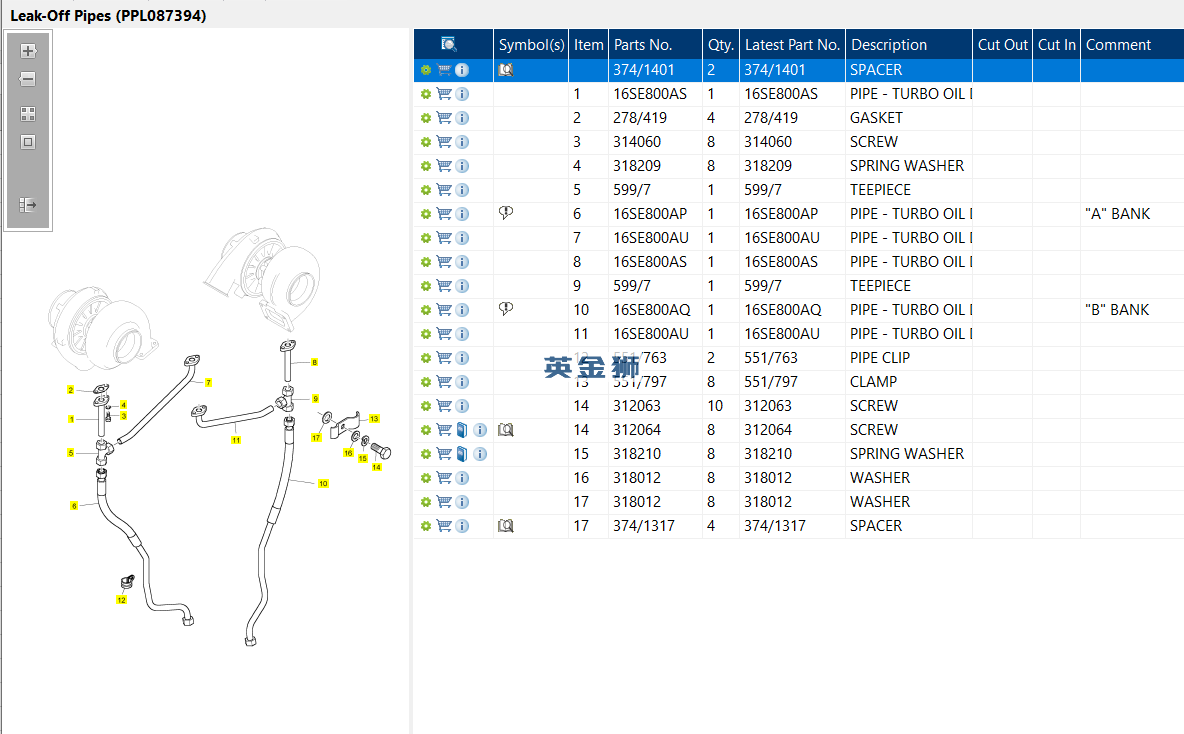Click 374/1317 in the Parts No. column
Image resolution: width=1184 pixels, height=734 pixels.
644,526
